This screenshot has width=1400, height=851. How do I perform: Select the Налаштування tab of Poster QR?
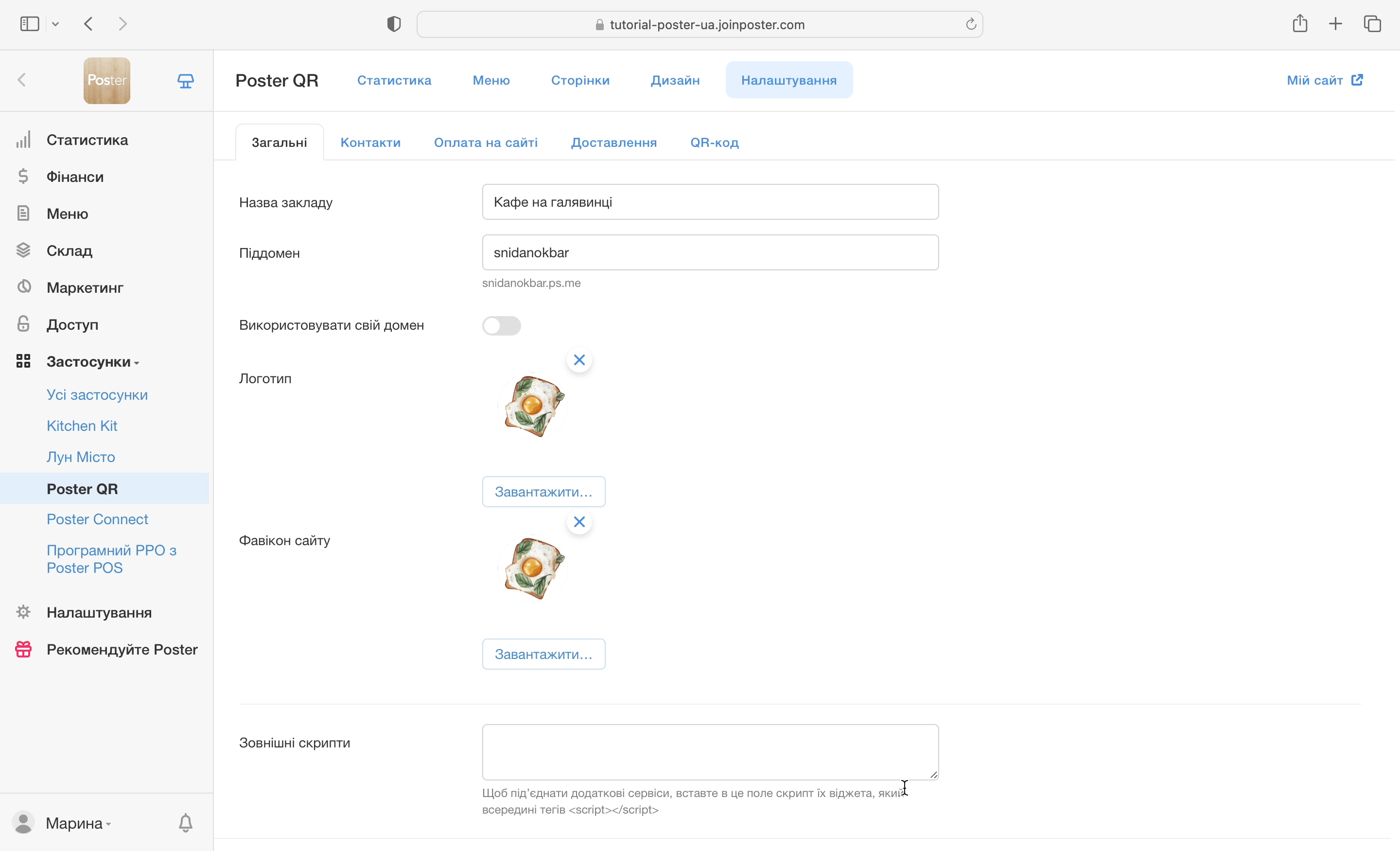tap(788, 80)
